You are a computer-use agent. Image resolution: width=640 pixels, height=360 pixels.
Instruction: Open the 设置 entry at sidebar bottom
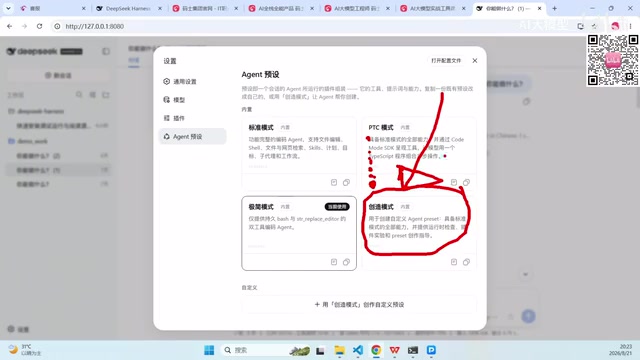pos(19,329)
